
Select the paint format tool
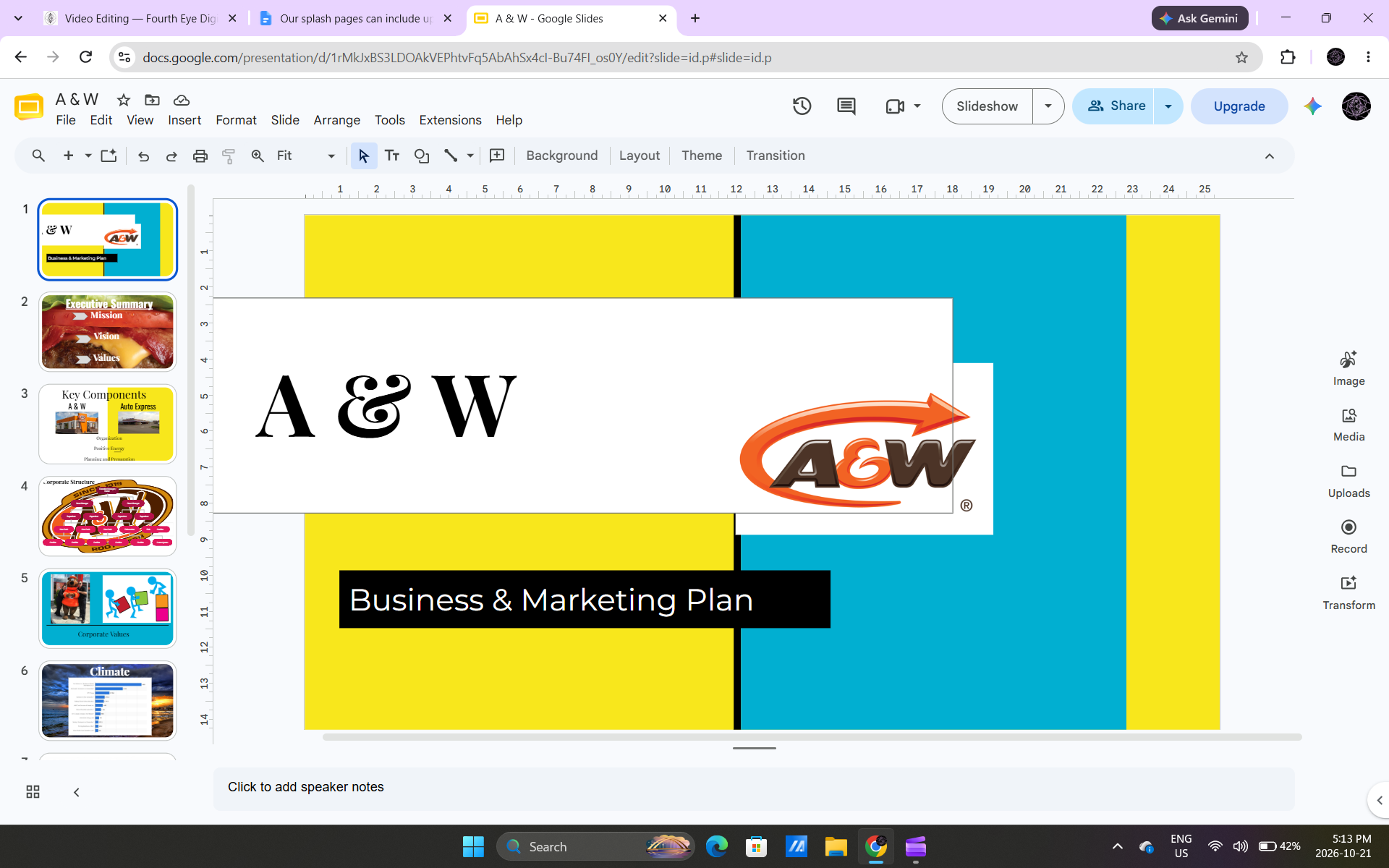click(229, 156)
